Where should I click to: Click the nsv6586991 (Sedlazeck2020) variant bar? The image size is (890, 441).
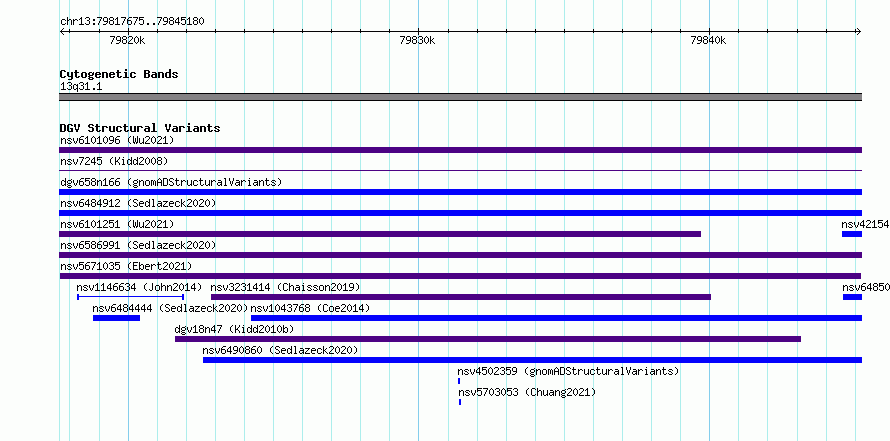click(460, 255)
